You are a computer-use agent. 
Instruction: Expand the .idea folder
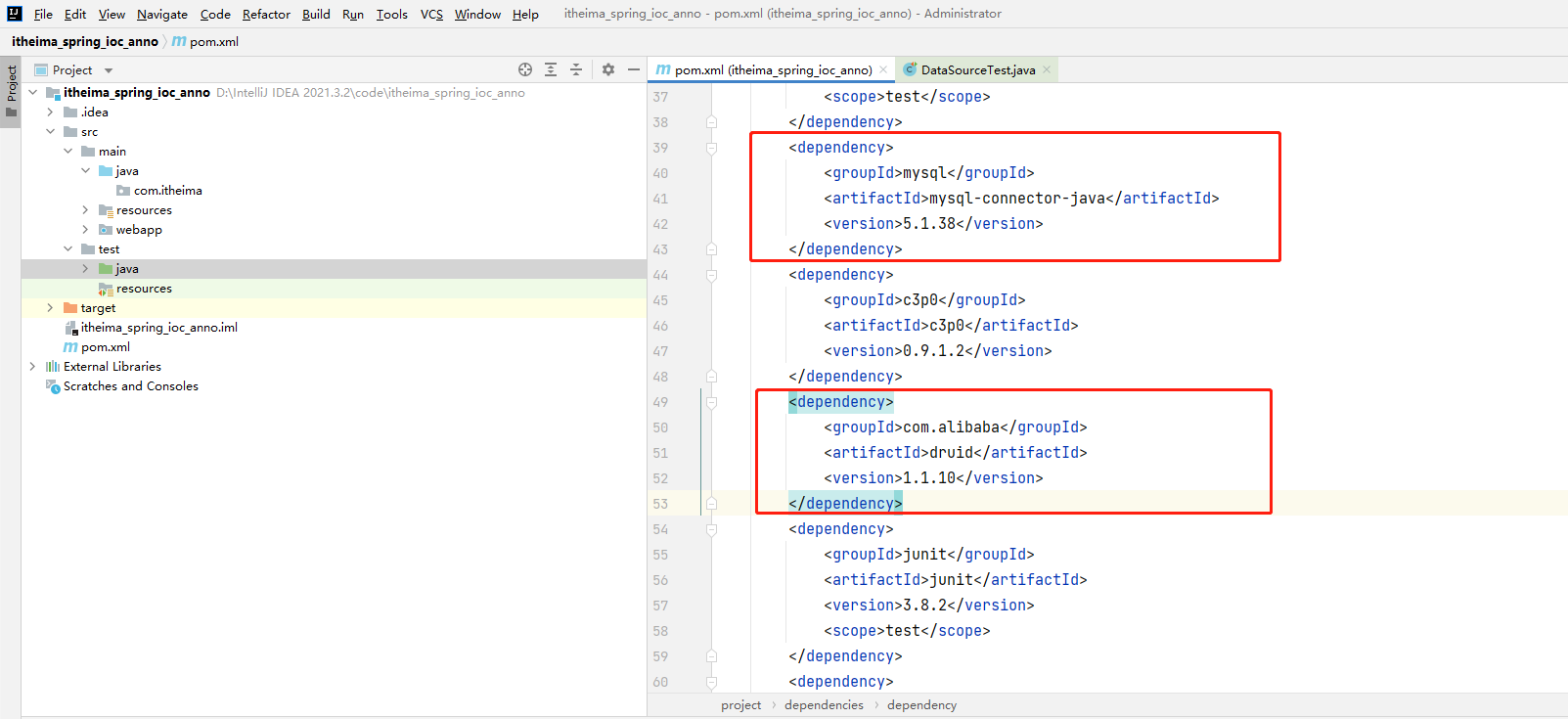point(51,112)
